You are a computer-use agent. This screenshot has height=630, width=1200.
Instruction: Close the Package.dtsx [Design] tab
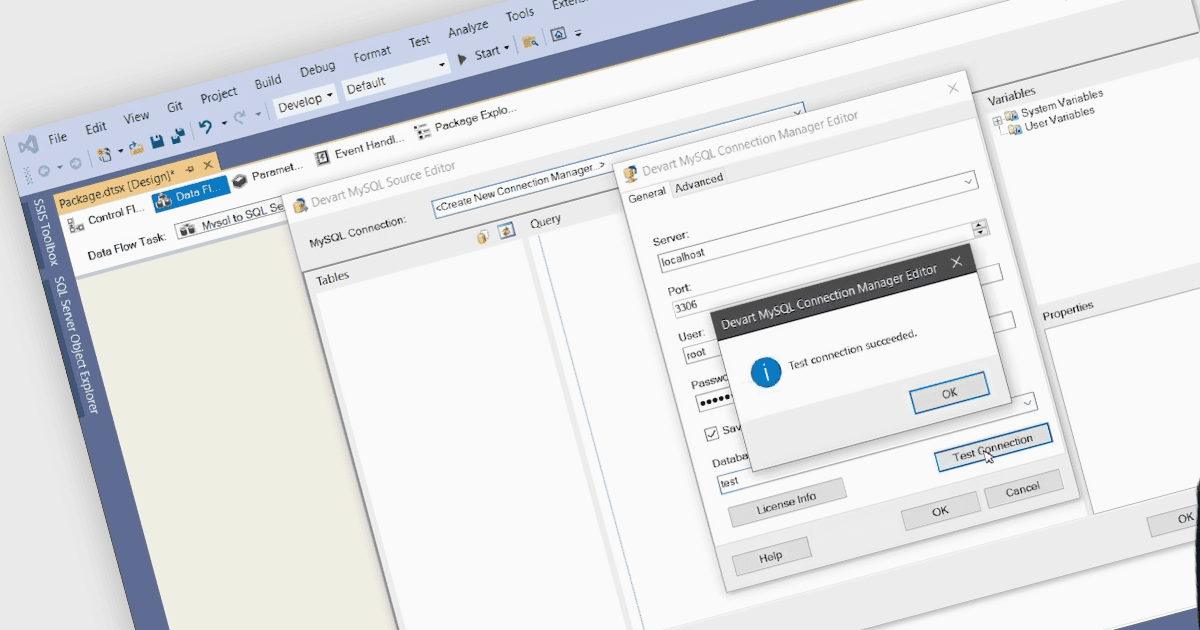208,165
